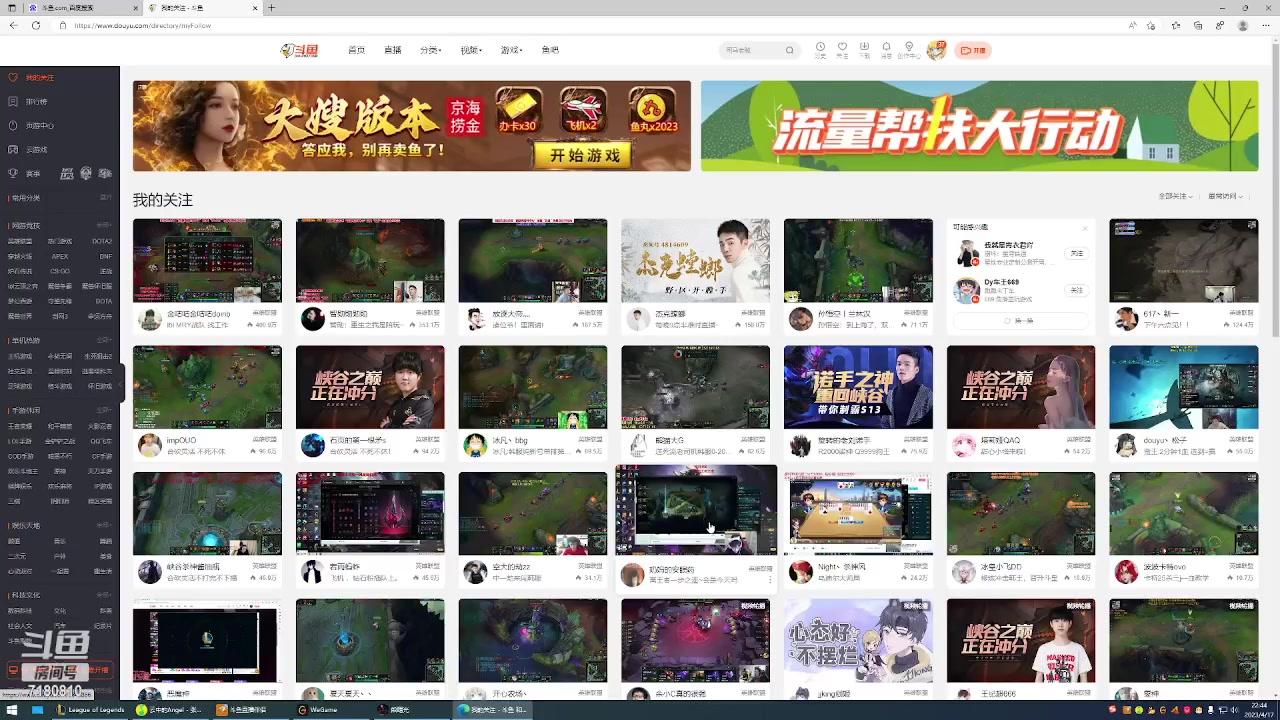Click the 开播 start-streaming button
The width and height of the screenshot is (1280, 720).
pos(973,50)
